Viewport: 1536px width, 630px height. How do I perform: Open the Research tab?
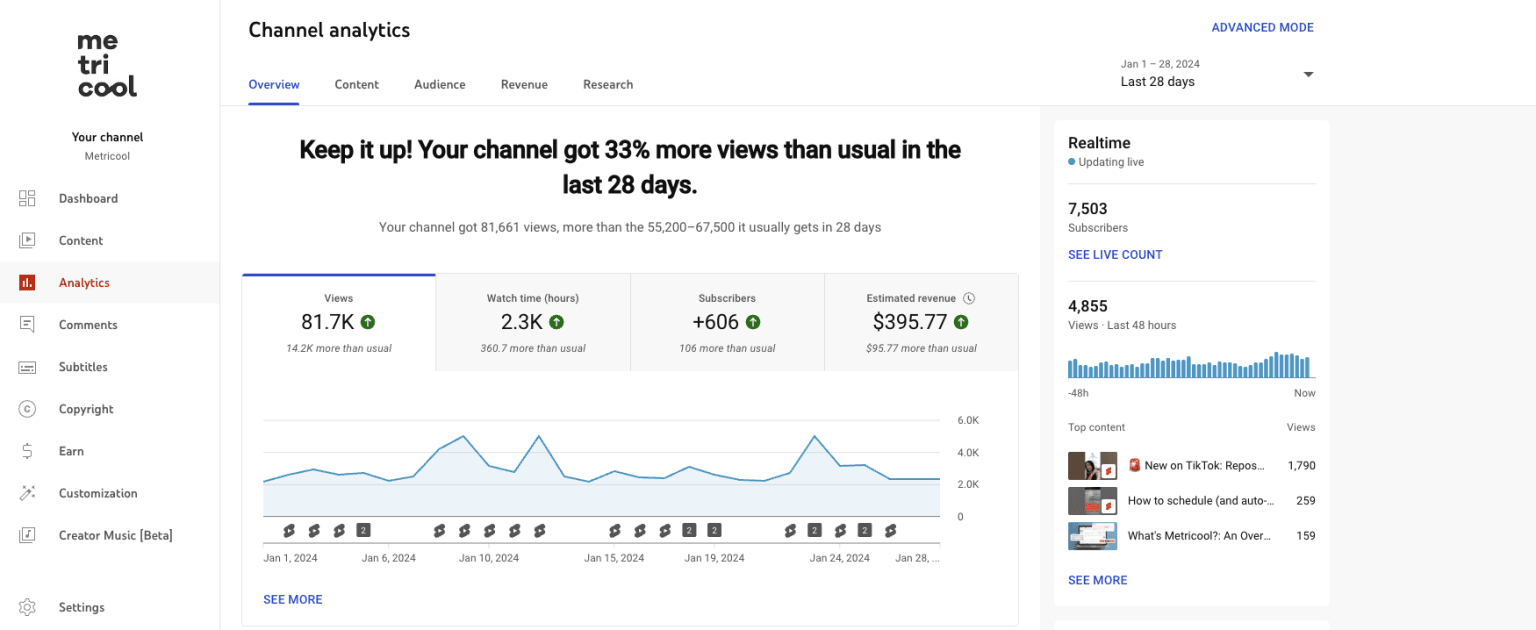(x=608, y=84)
